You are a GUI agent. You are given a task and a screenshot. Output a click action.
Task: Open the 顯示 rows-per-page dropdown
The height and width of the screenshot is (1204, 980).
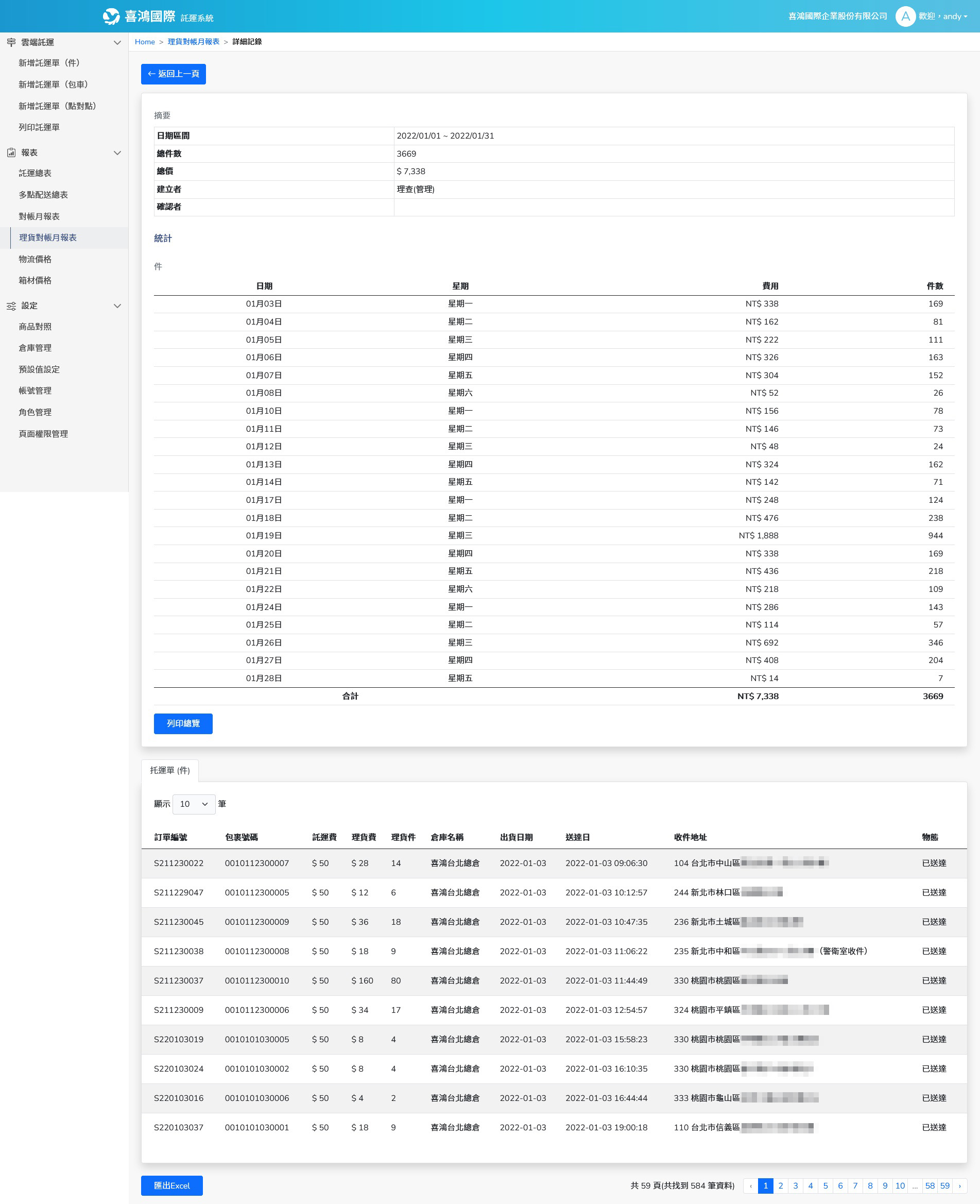pos(194,804)
